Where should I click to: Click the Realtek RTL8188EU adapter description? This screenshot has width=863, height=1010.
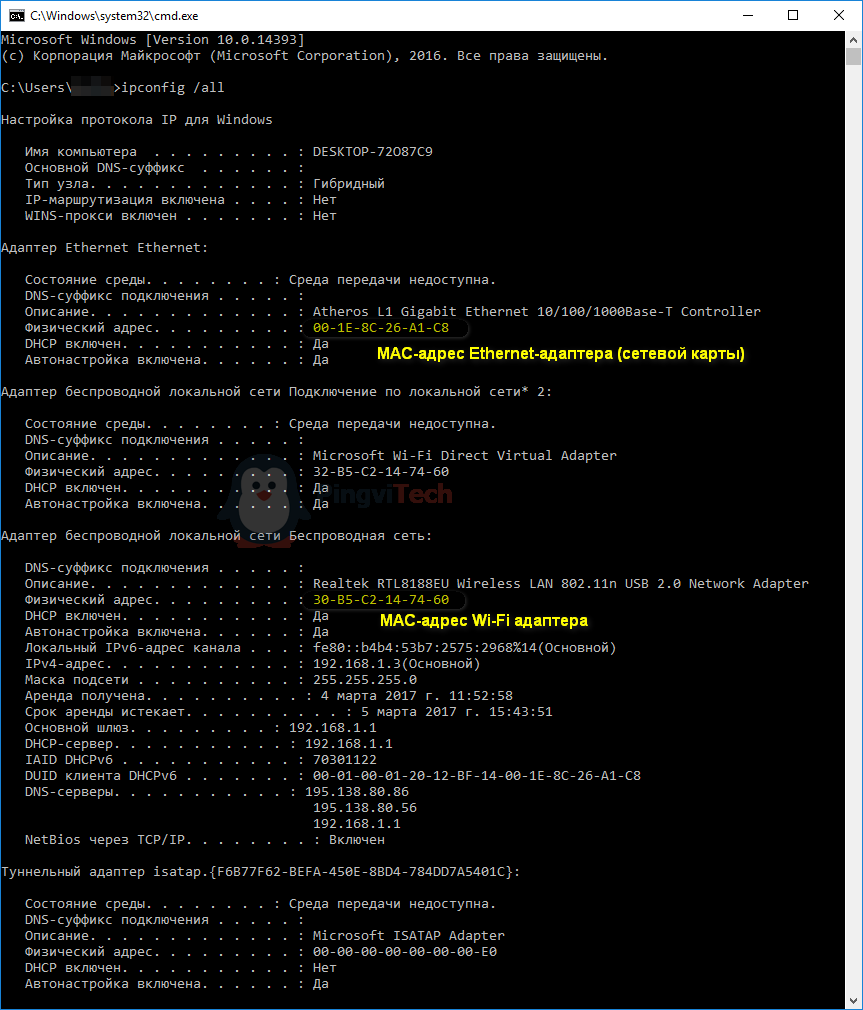click(x=560, y=584)
